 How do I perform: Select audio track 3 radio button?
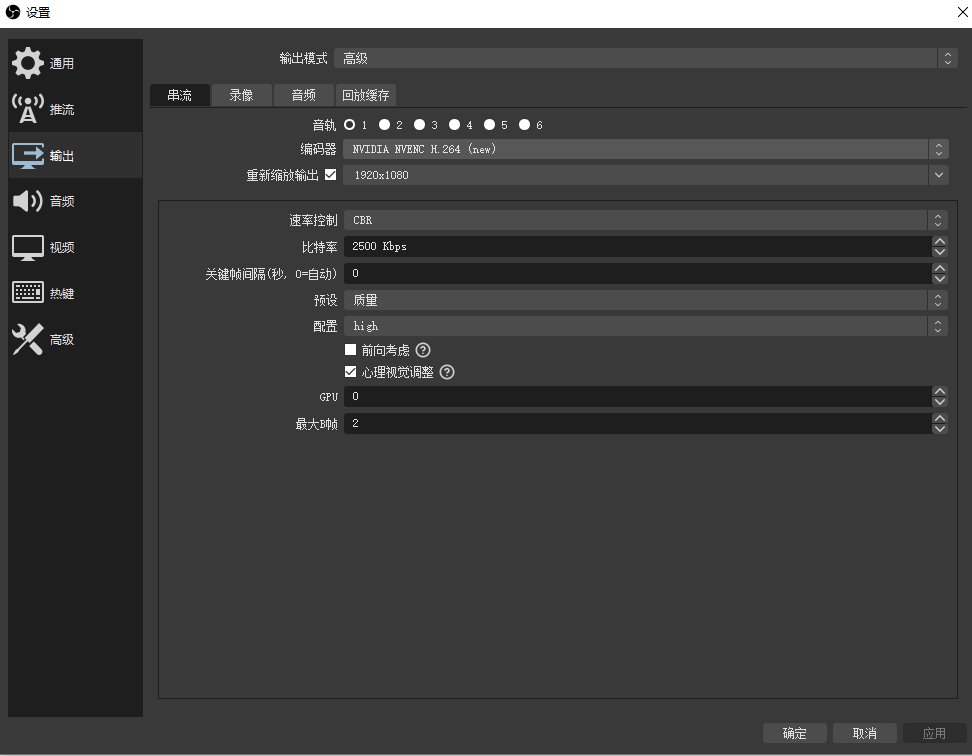(420, 125)
